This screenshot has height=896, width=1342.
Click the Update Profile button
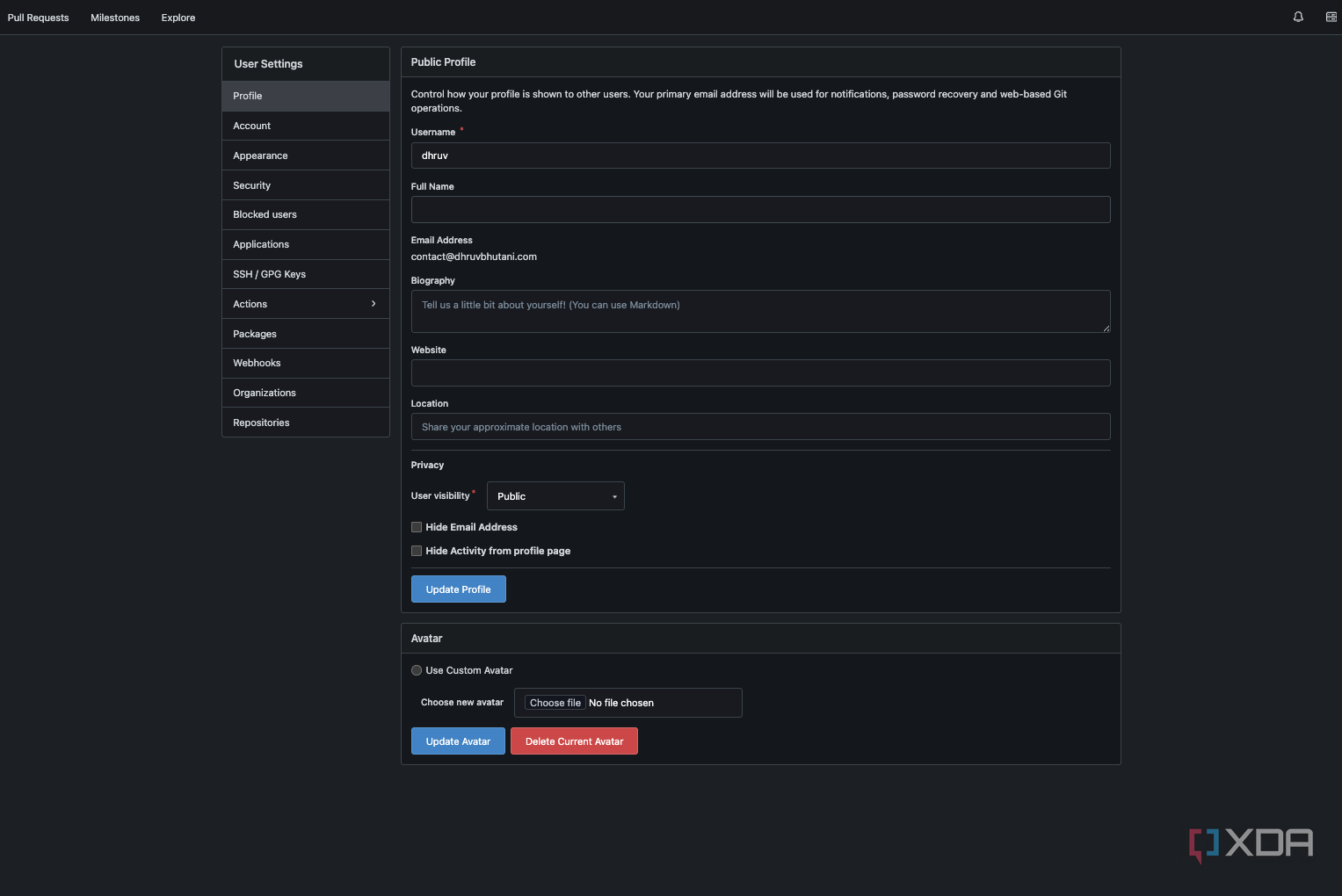459,589
